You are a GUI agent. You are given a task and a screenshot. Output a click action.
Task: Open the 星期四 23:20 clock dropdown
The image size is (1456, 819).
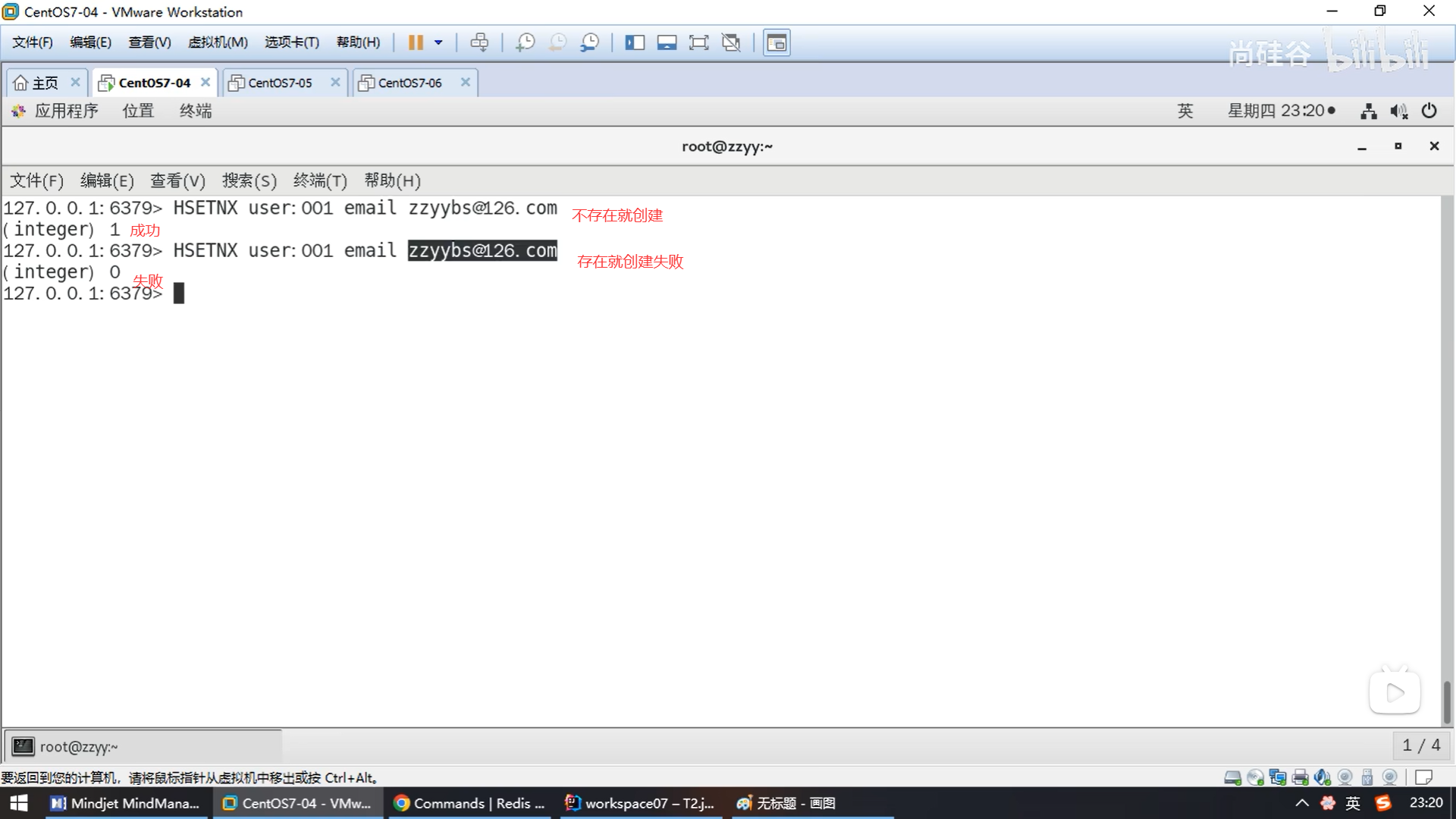click(x=1280, y=111)
